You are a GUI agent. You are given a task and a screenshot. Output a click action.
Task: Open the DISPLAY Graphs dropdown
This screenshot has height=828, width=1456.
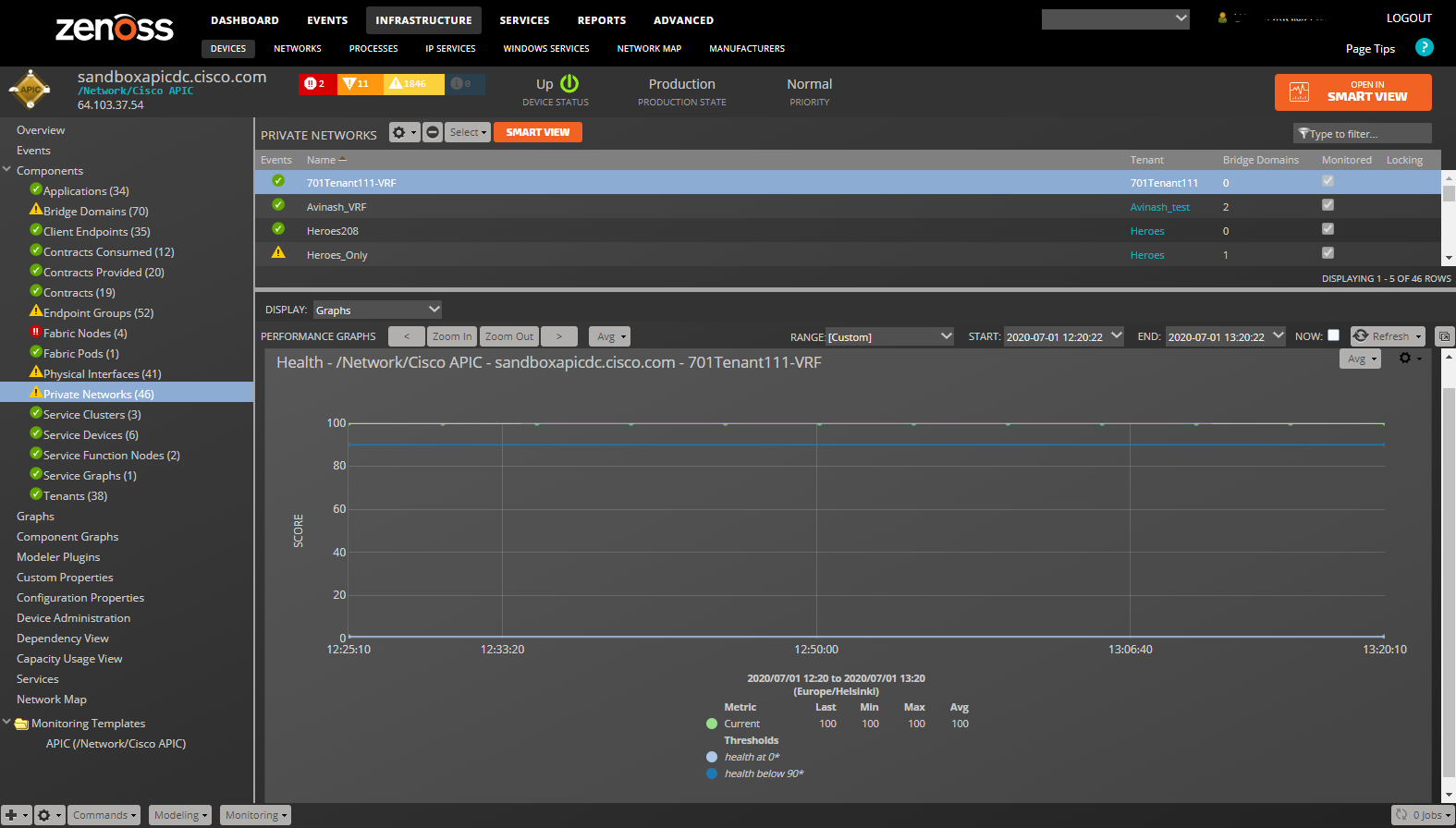pyautogui.click(x=377, y=310)
